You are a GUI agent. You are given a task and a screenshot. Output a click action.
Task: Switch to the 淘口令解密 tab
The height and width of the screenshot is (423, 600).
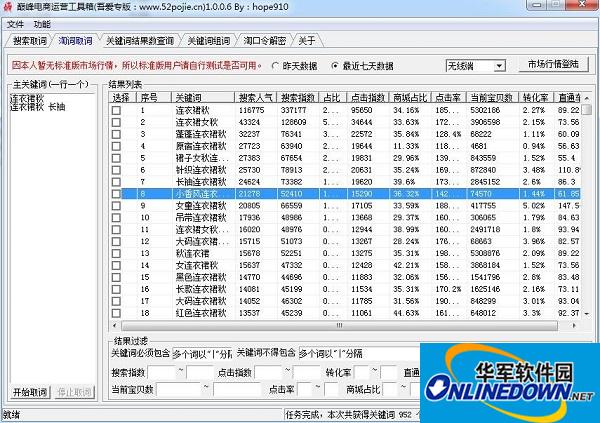265,41
